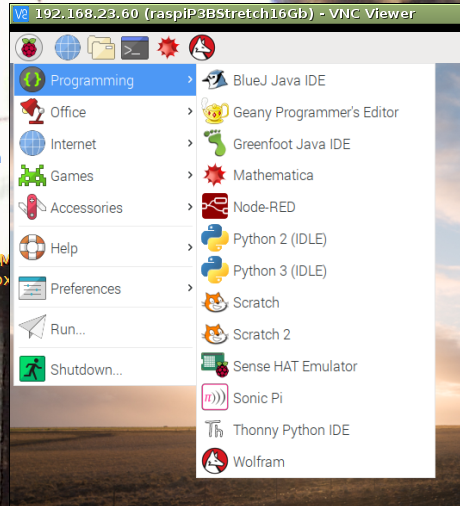Expand the Preferences submenu arrow
This screenshot has width=460, height=506.
[190, 288]
